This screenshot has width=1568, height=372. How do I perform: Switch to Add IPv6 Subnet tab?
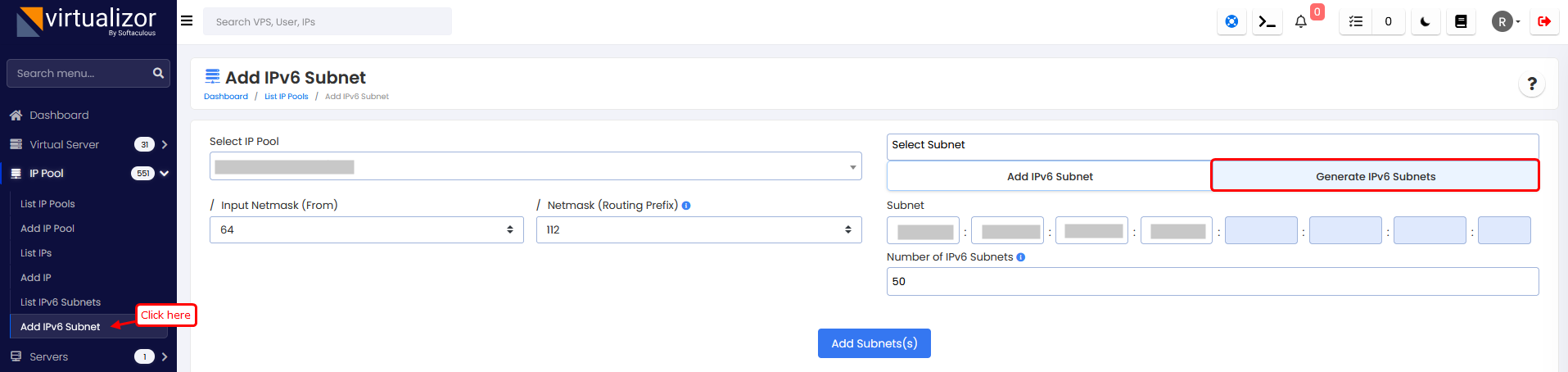pyautogui.click(x=1049, y=176)
